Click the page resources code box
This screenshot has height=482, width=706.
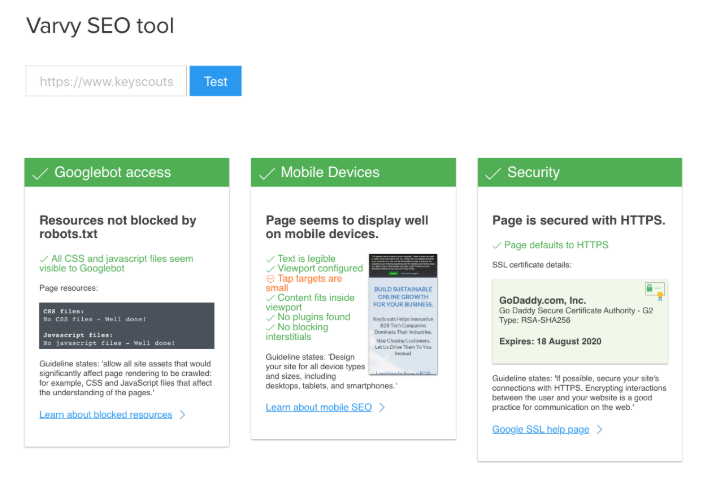pyautogui.click(x=127, y=326)
